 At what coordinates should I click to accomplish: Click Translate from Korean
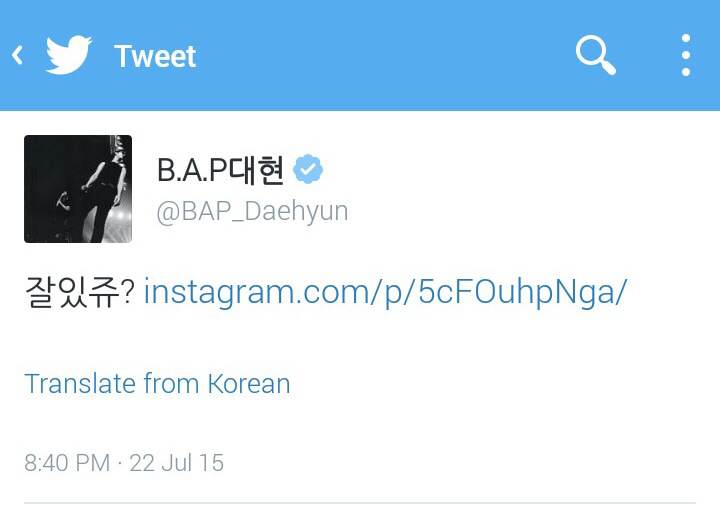click(x=157, y=384)
